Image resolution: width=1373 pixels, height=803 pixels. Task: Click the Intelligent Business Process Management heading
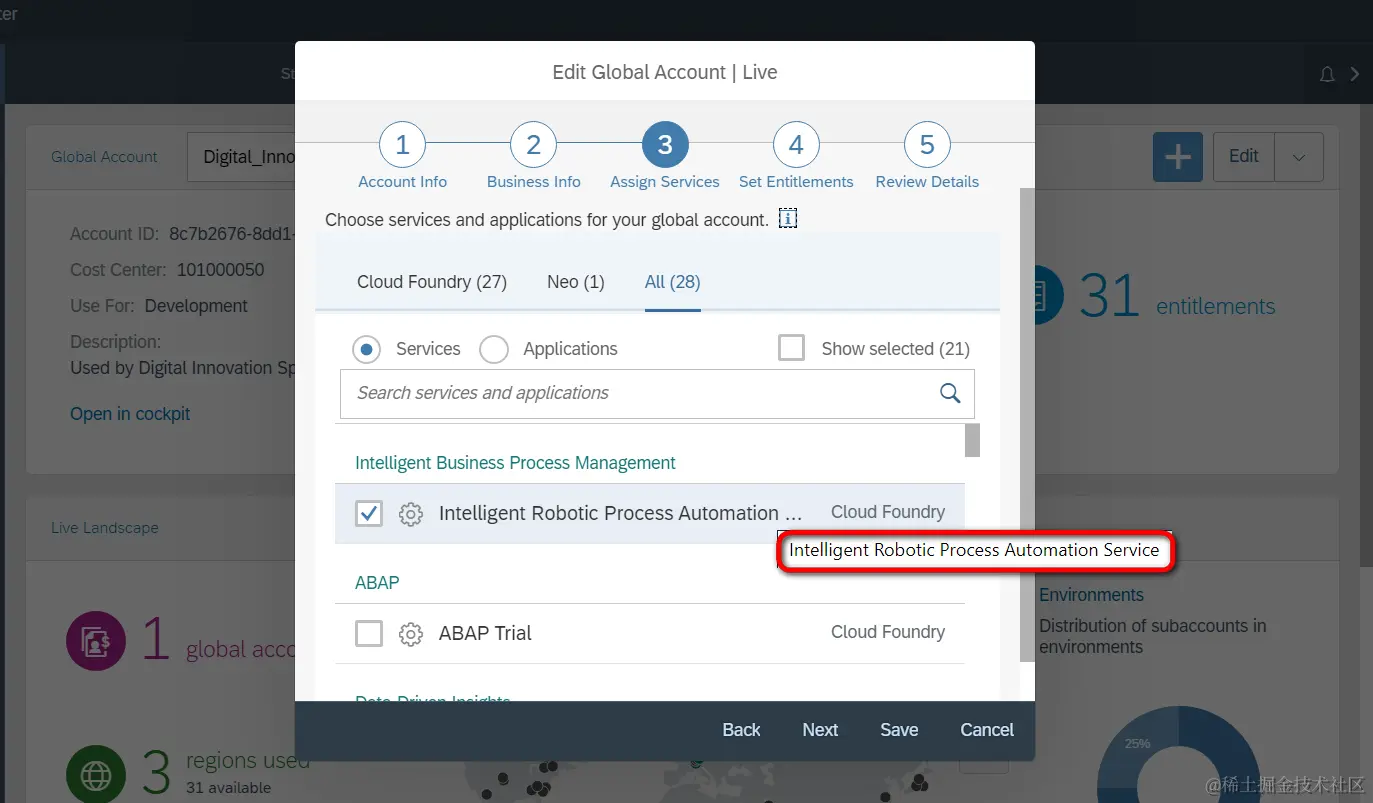click(x=515, y=463)
